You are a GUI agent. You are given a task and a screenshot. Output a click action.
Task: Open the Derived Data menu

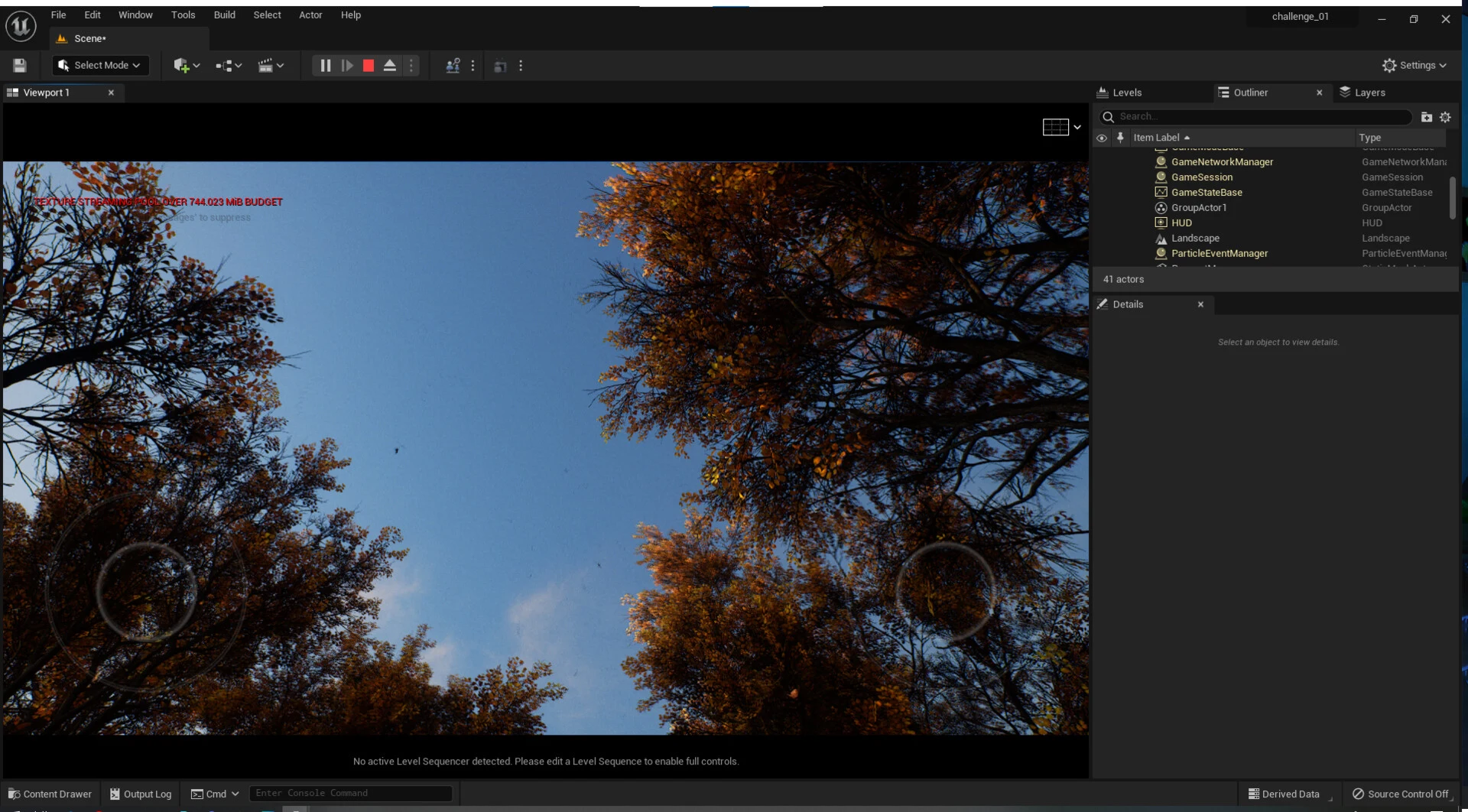coord(1284,794)
